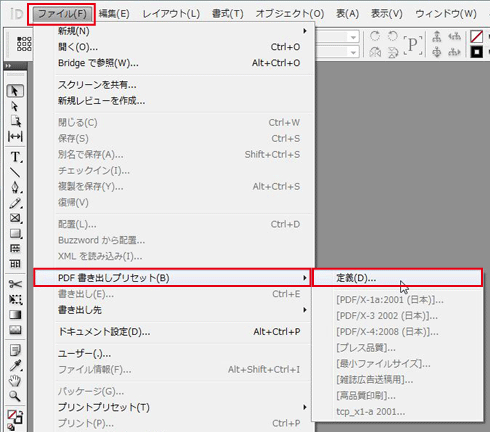The height and width of the screenshot is (432, 490).
Task: Pick the Horizontal Grid tool
Action: (x=15, y=249)
